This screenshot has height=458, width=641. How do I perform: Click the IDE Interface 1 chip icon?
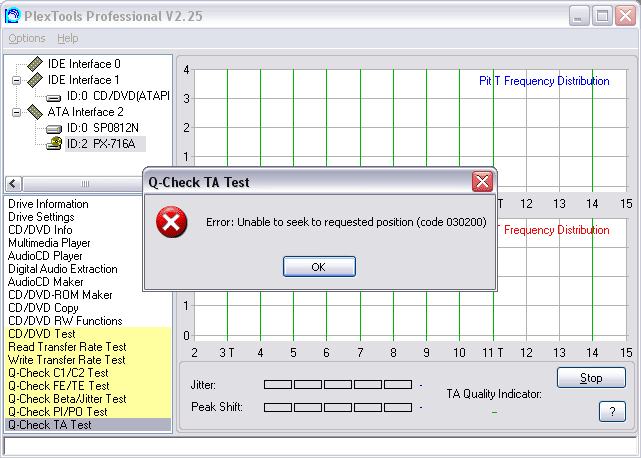coord(35,80)
